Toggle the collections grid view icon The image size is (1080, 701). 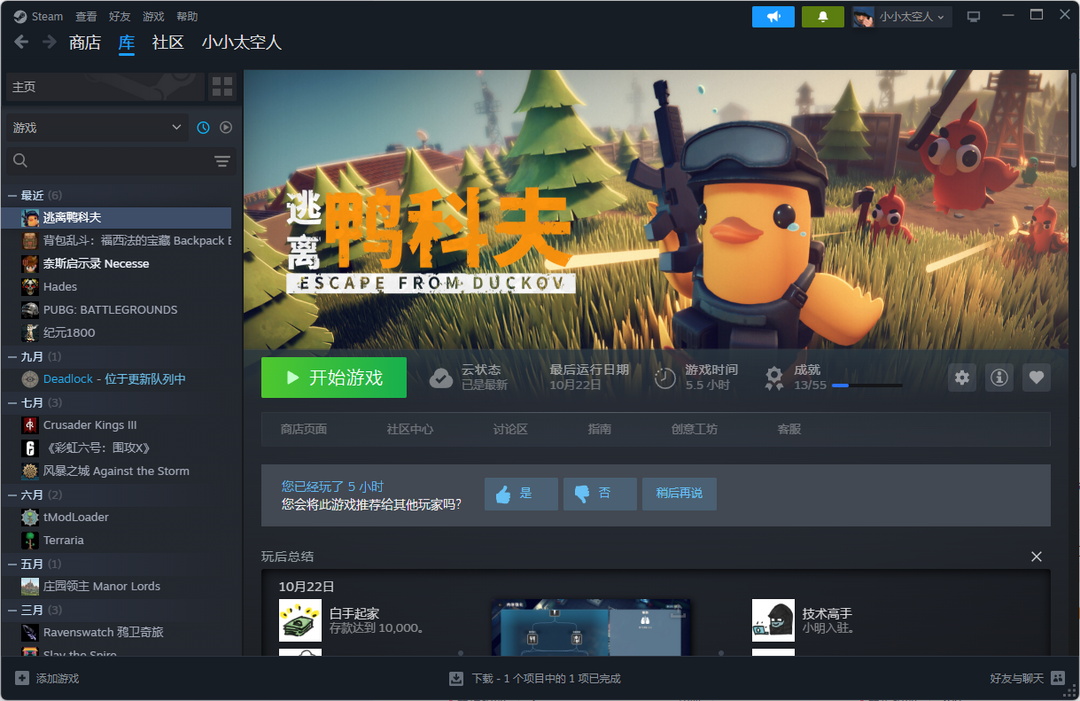pyautogui.click(x=222, y=87)
